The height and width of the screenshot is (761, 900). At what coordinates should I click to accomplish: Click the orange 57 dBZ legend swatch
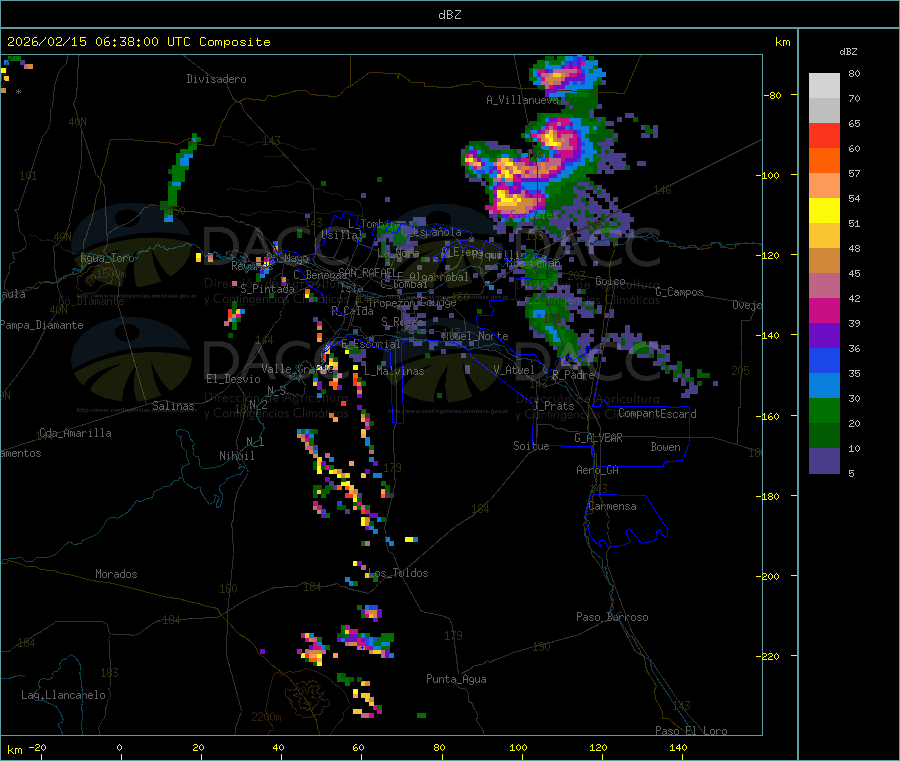tap(824, 161)
